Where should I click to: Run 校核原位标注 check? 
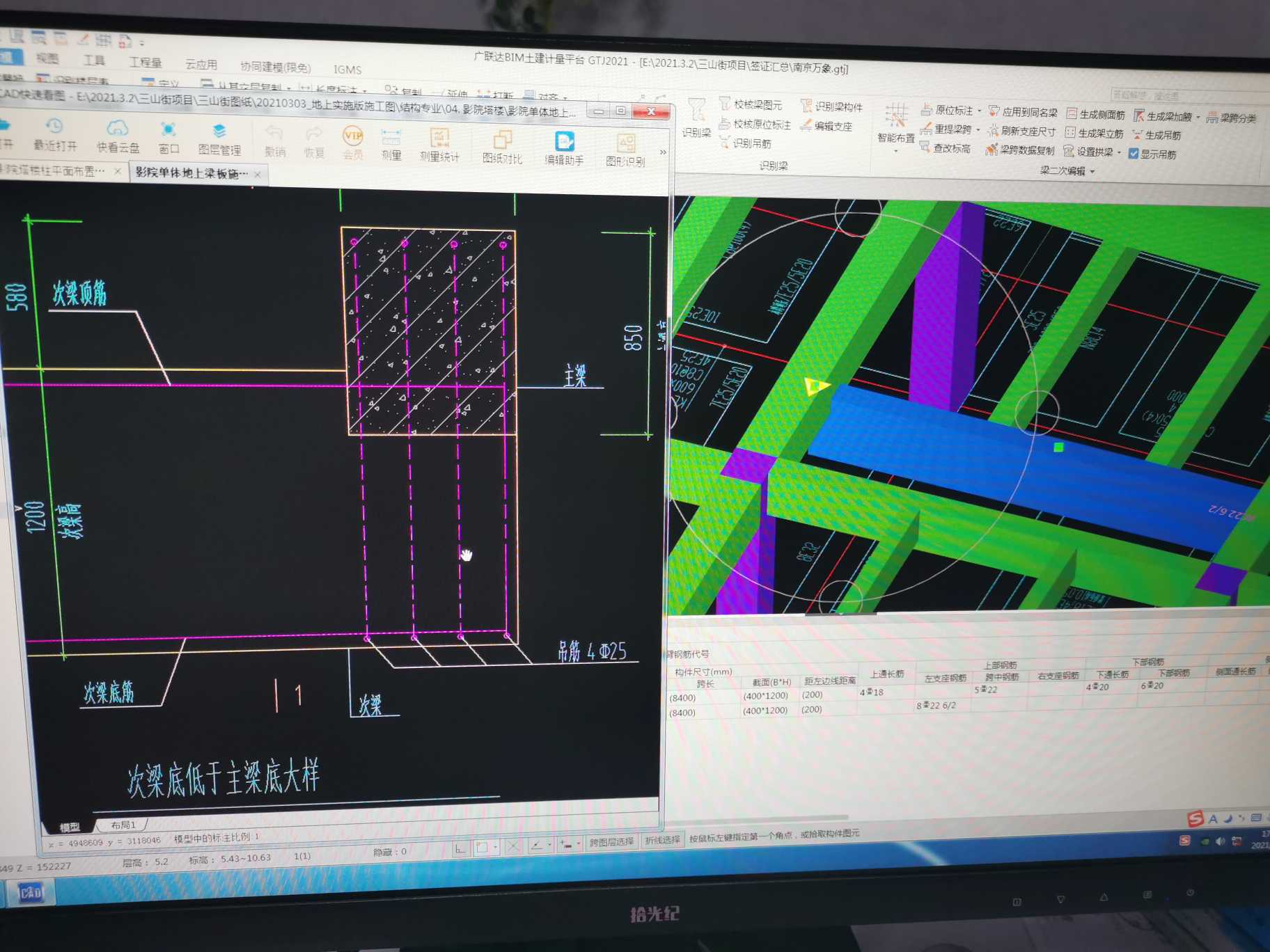click(x=755, y=124)
